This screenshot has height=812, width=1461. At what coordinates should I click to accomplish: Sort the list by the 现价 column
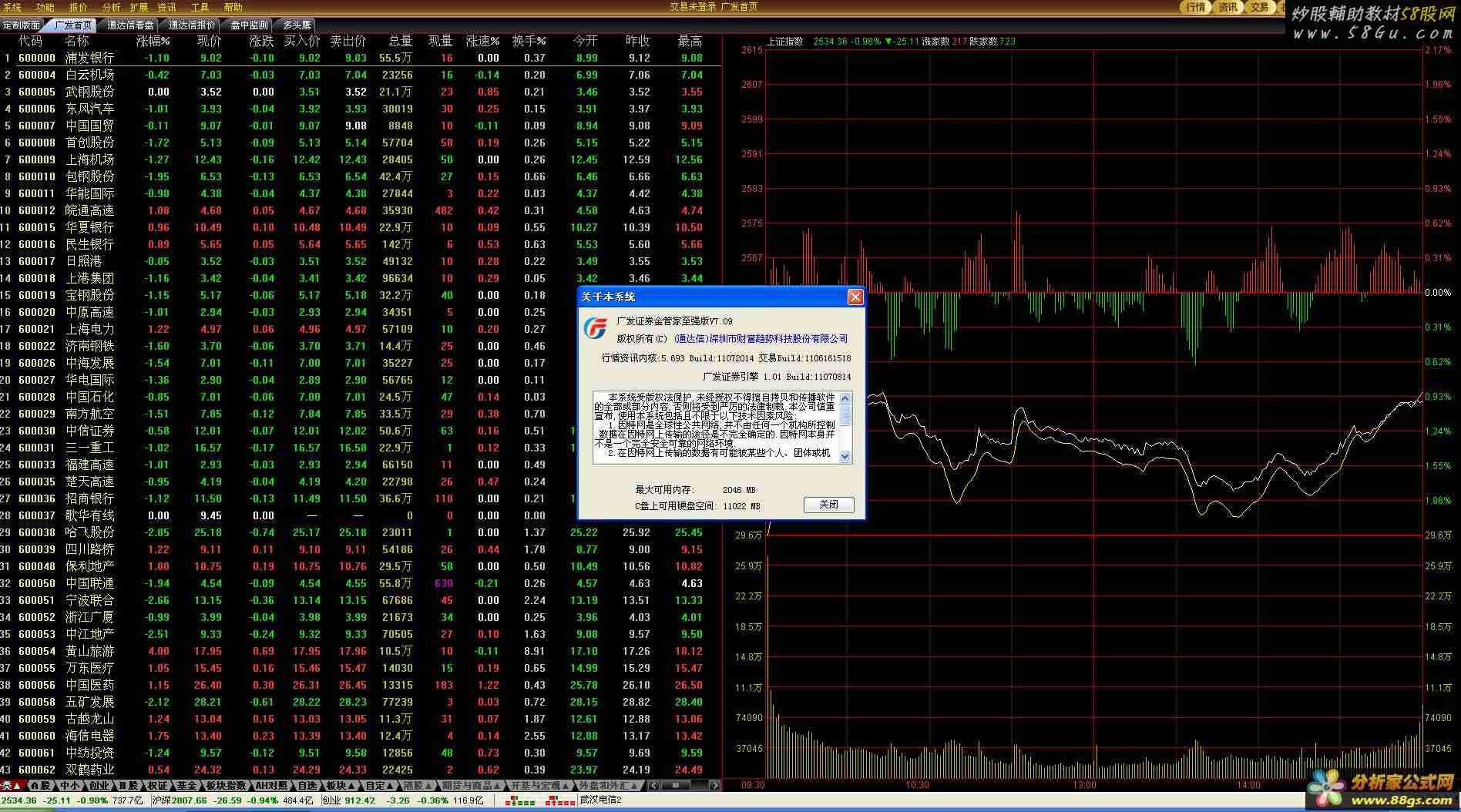(209, 41)
